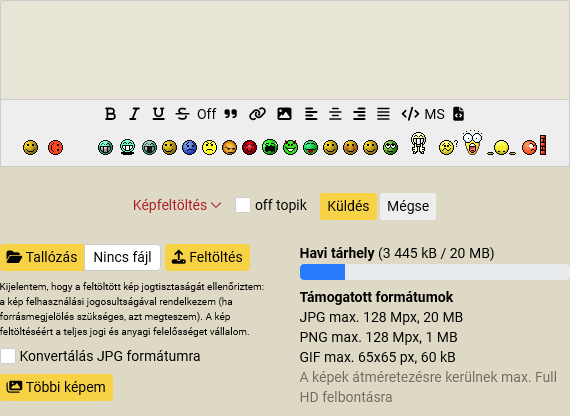Align text left
The width and height of the screenshot is (570, 416).
coord(311,114)
